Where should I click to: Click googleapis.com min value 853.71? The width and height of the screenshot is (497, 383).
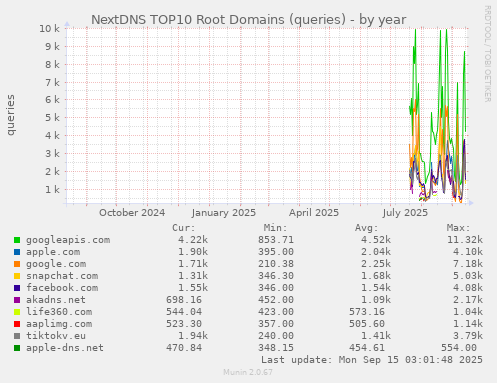tap(276, 240)
